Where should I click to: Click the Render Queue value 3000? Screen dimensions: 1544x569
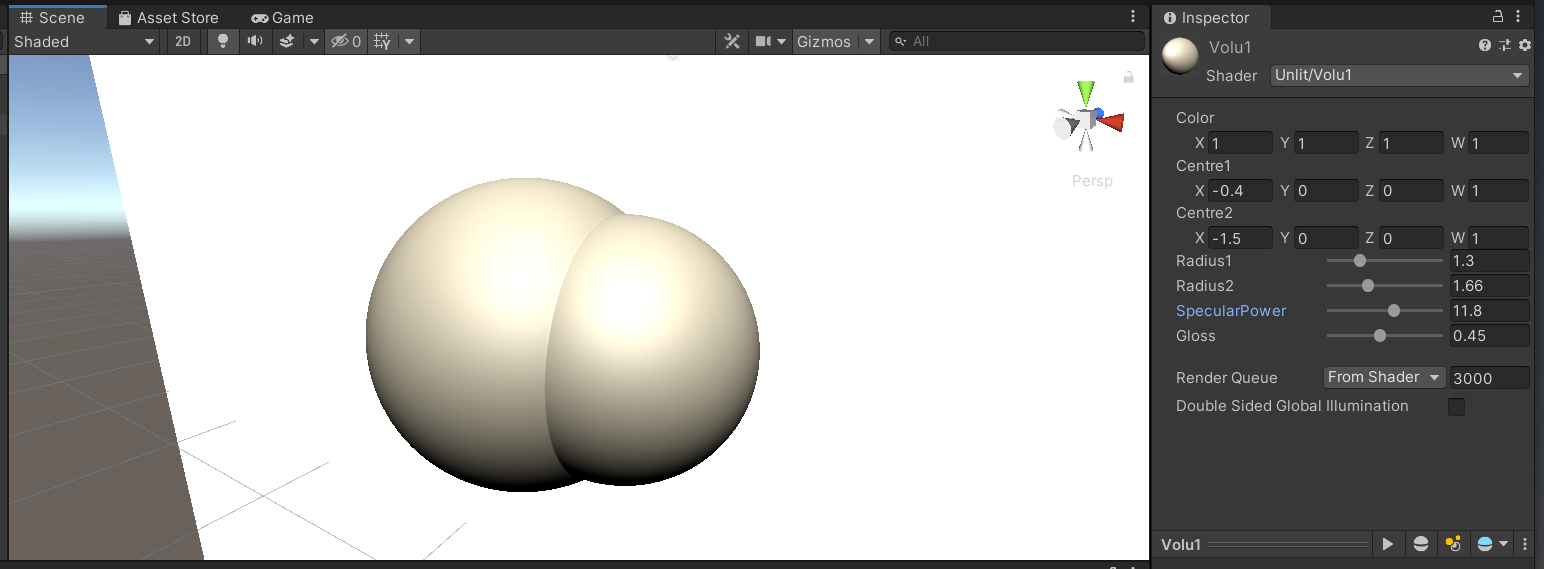1489,378
